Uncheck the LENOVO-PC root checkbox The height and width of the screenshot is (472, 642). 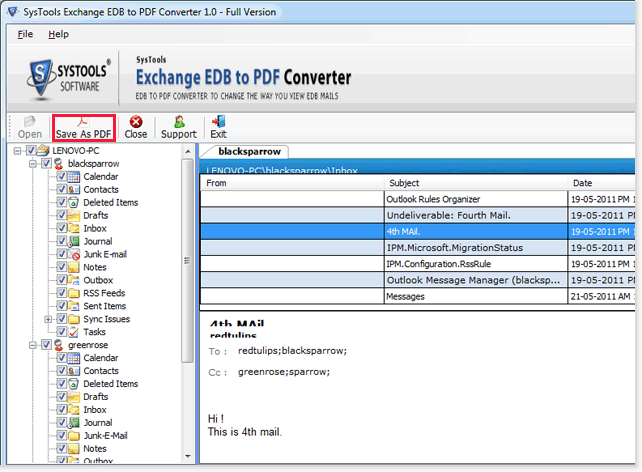(31, 151)
